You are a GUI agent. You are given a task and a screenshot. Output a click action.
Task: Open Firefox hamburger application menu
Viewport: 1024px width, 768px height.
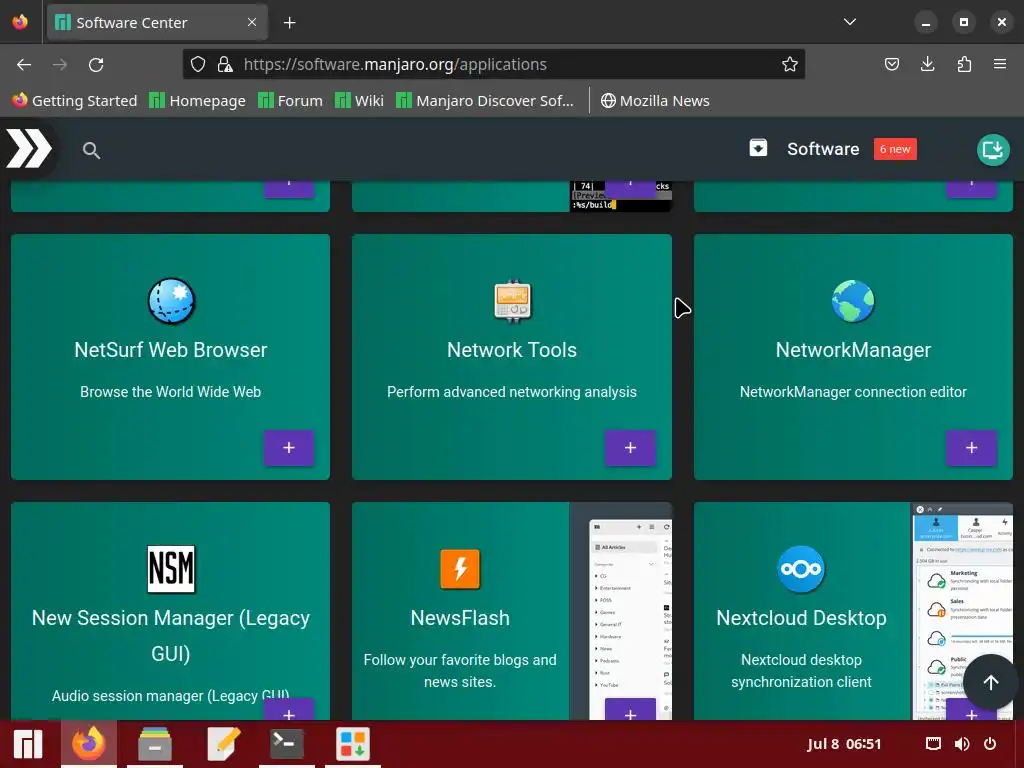click(1000, 64)
